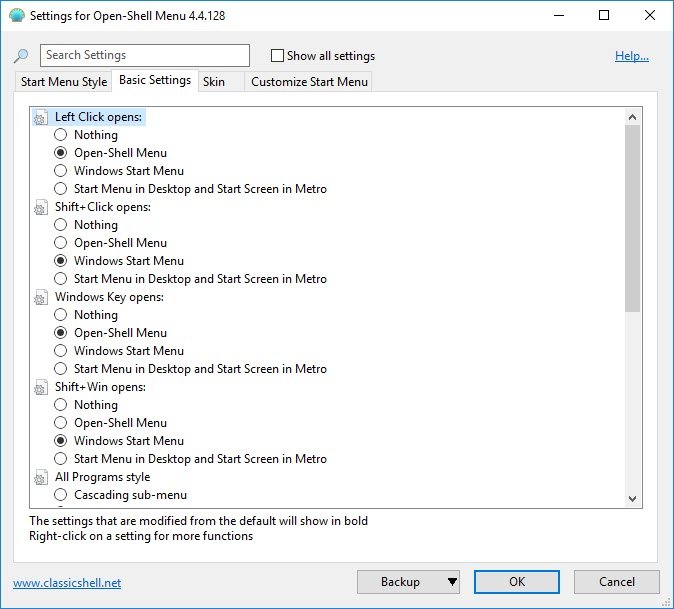Open the Help link
Image resolution: width=674 pixels, height=609 pixels.
[631, 56]
